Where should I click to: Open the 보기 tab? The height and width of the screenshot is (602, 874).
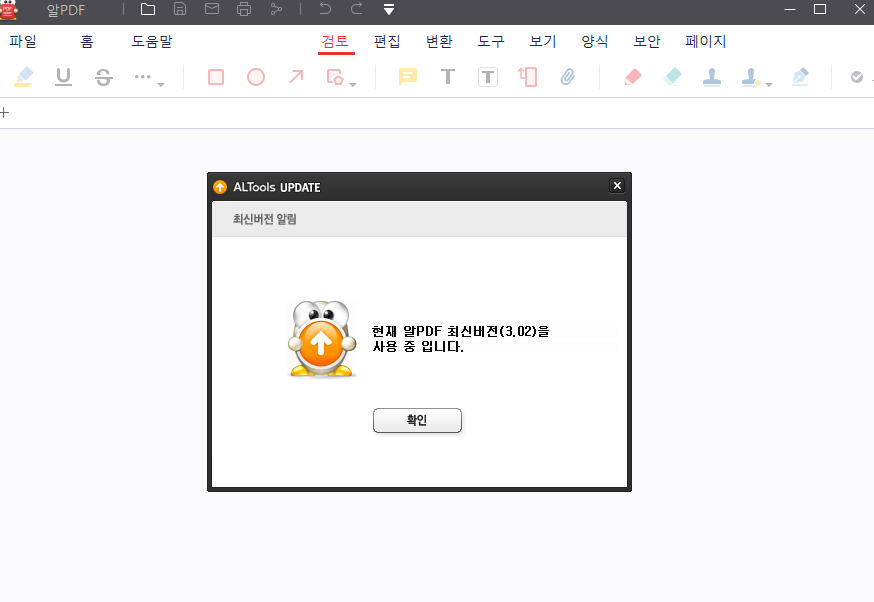click(543, 41)
